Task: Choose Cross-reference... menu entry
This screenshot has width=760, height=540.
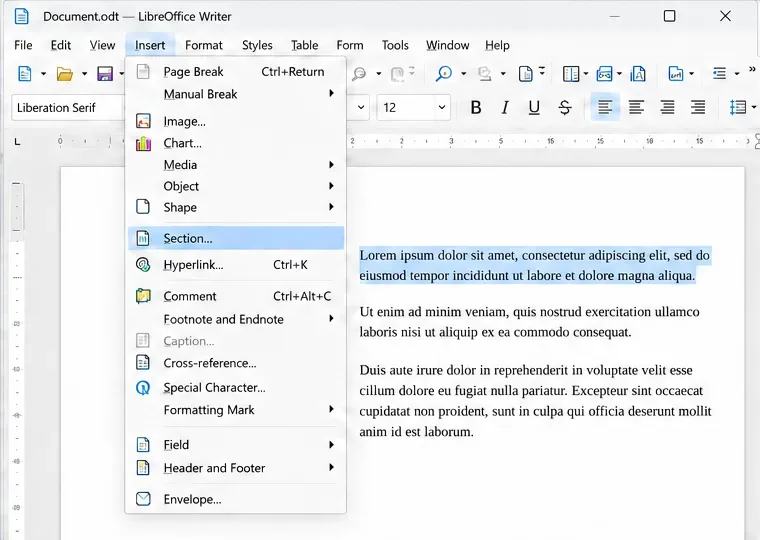Action: point(236,363)
